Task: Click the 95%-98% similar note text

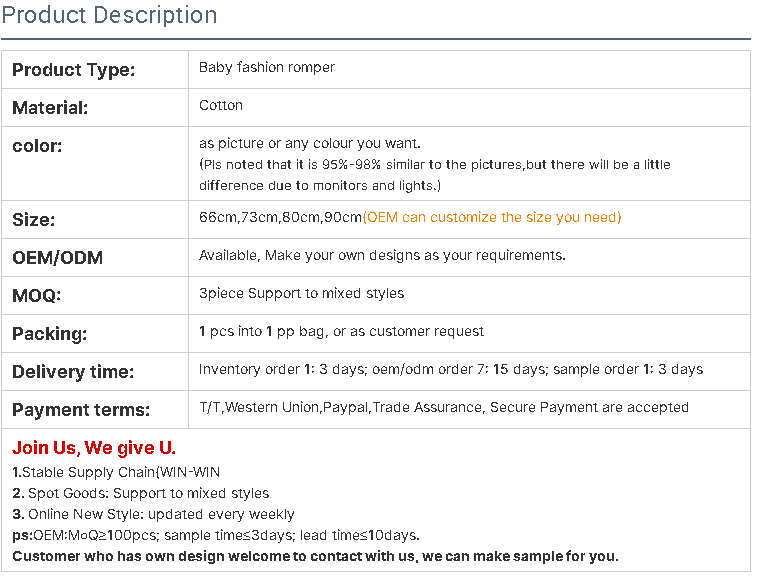Action: click(435, 175)
